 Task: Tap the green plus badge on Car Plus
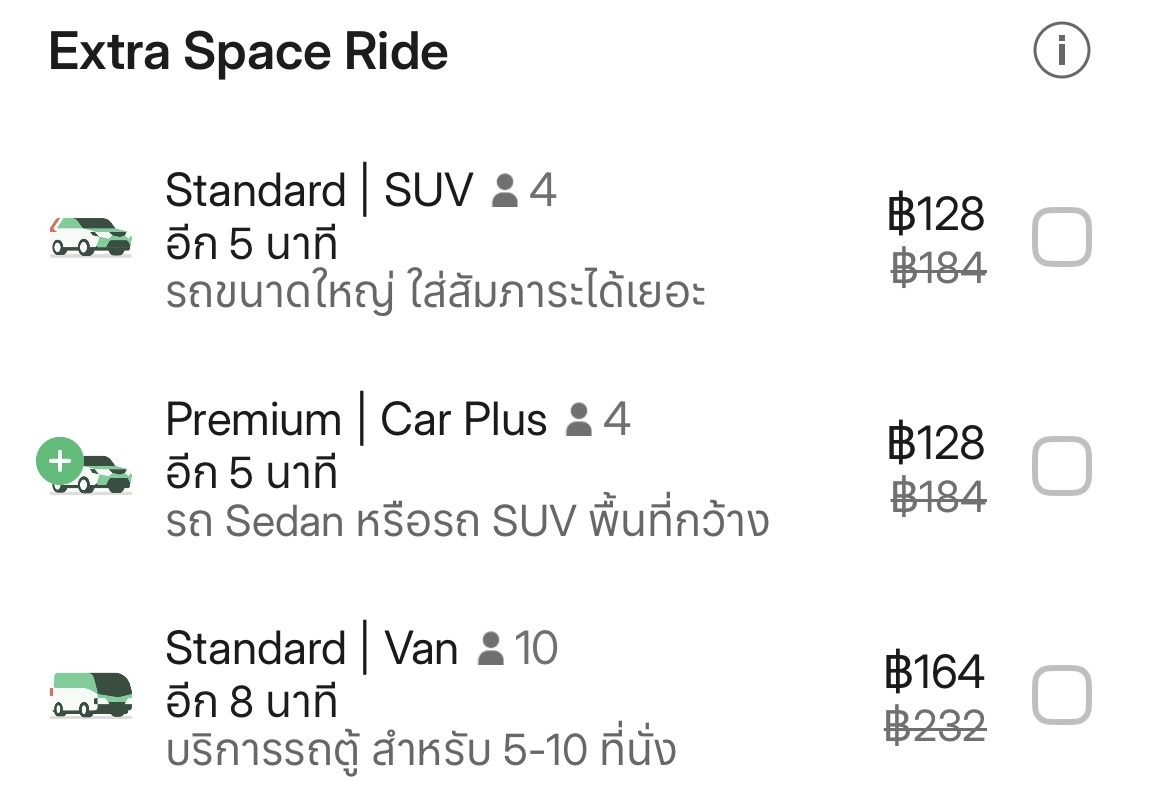(60, 461)
